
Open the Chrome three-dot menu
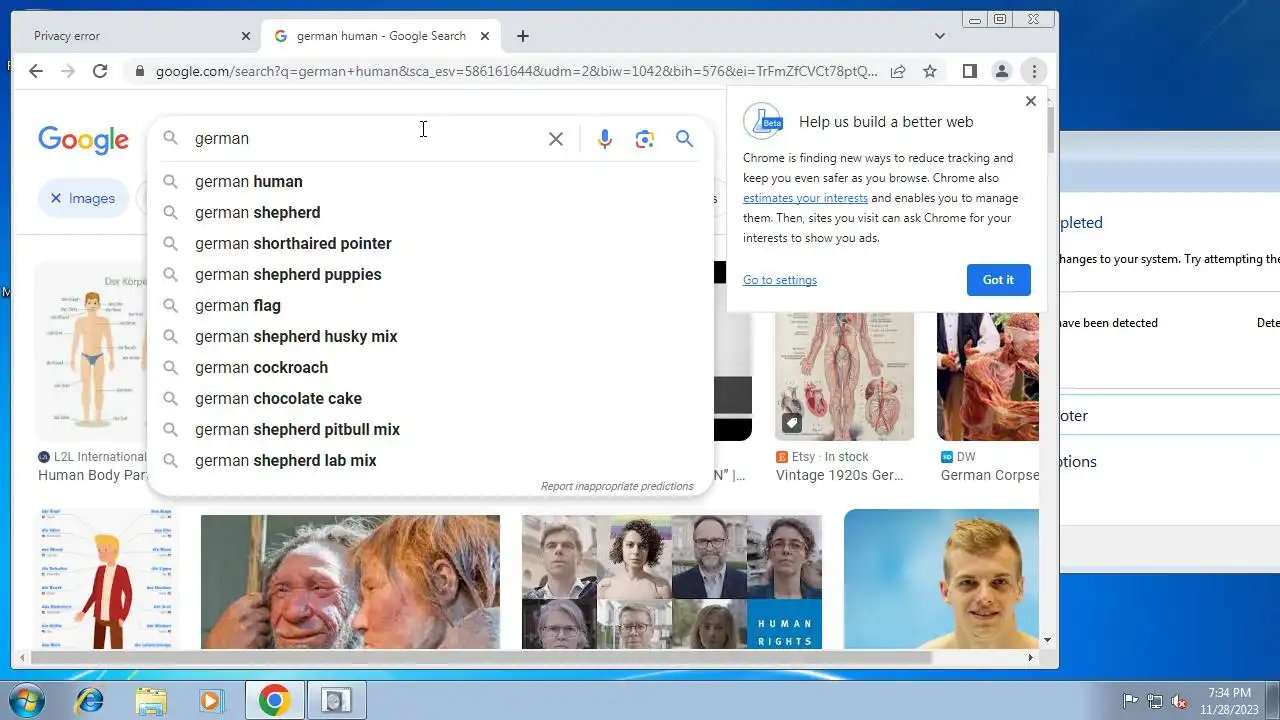[1034, 71]
